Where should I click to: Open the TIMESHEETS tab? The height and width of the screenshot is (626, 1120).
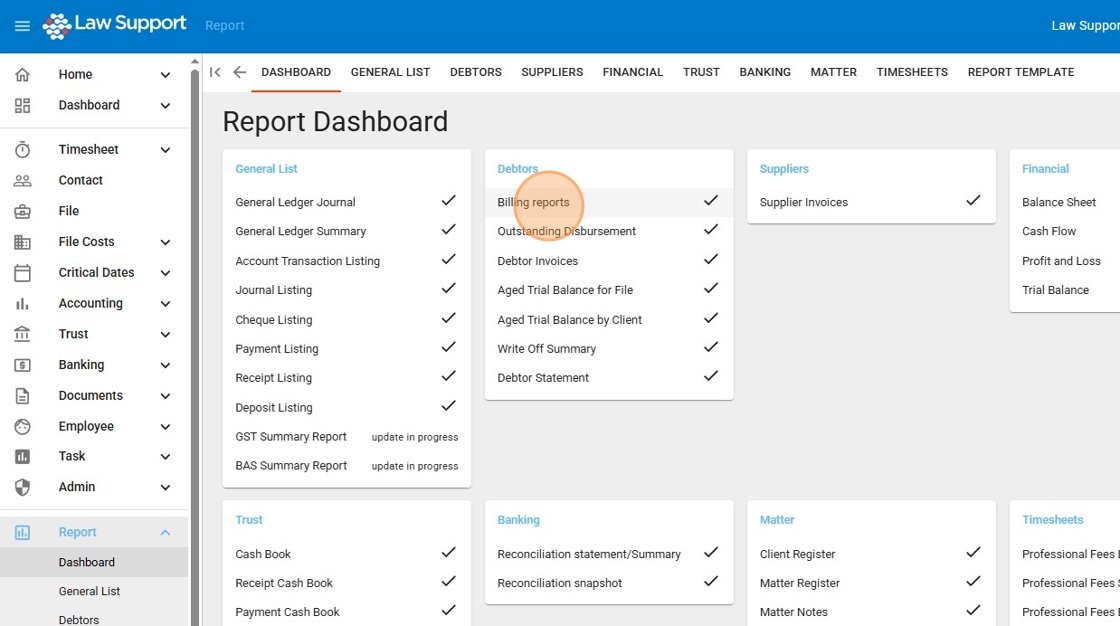[x=912, y=72]
